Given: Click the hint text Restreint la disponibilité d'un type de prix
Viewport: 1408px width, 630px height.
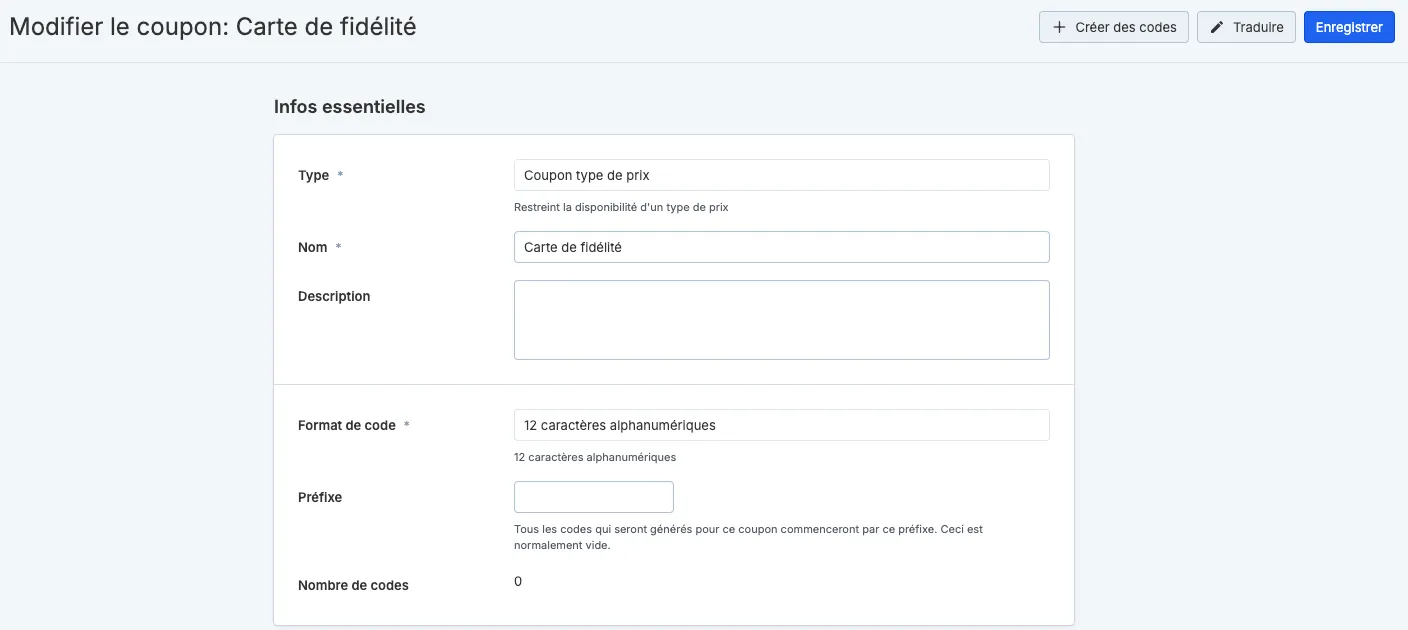Looking at the screenshot, I should [x=621, y=207].
